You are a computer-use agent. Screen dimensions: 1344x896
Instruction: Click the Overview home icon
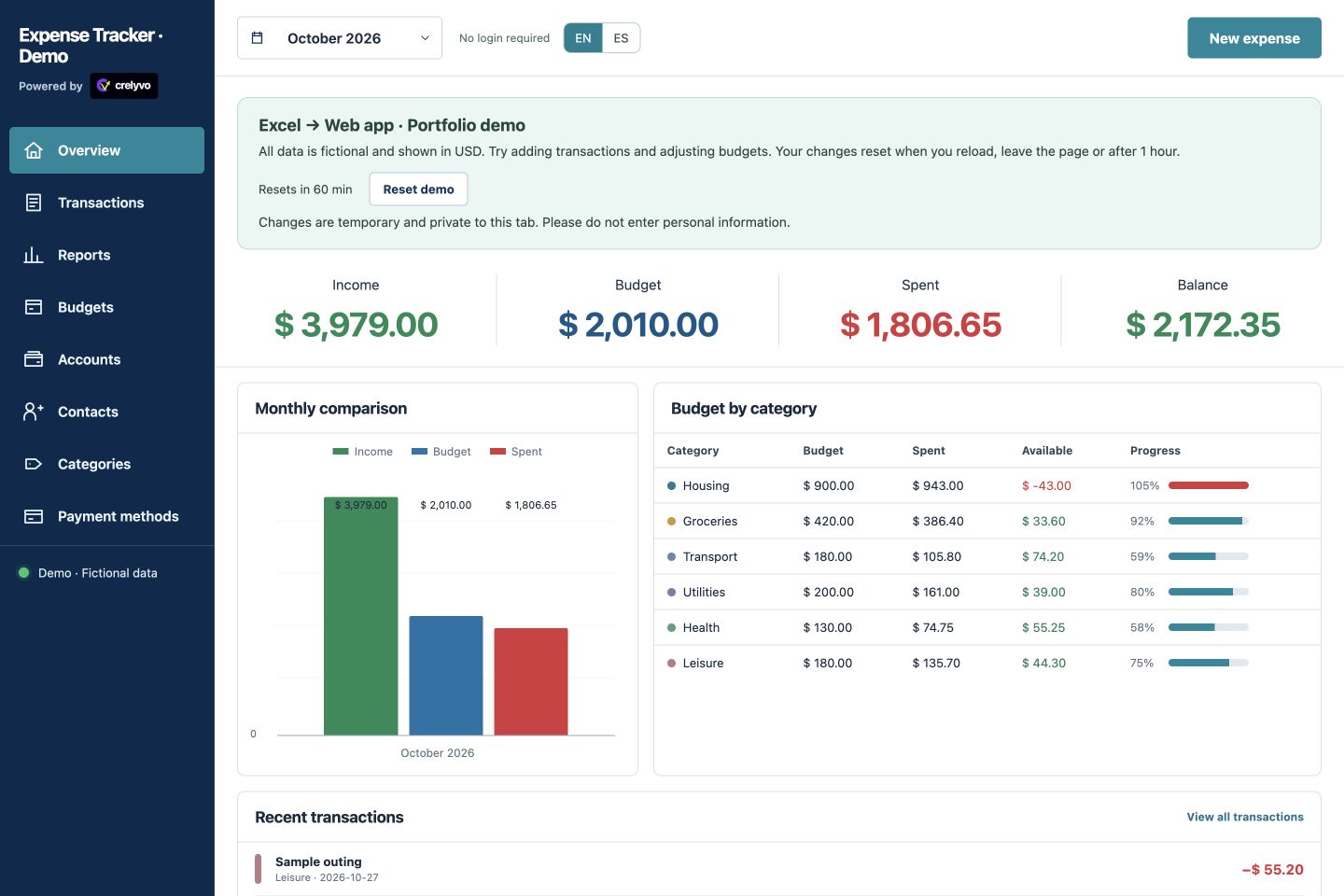(34, 150)
